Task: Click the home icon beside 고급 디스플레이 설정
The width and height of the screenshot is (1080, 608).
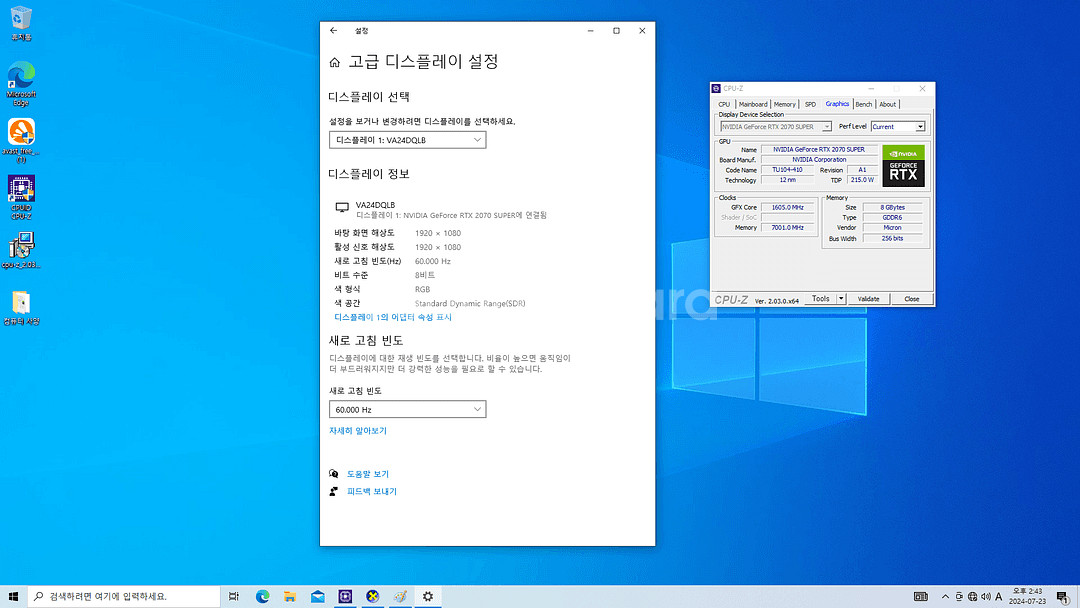Action: point(335,63)
